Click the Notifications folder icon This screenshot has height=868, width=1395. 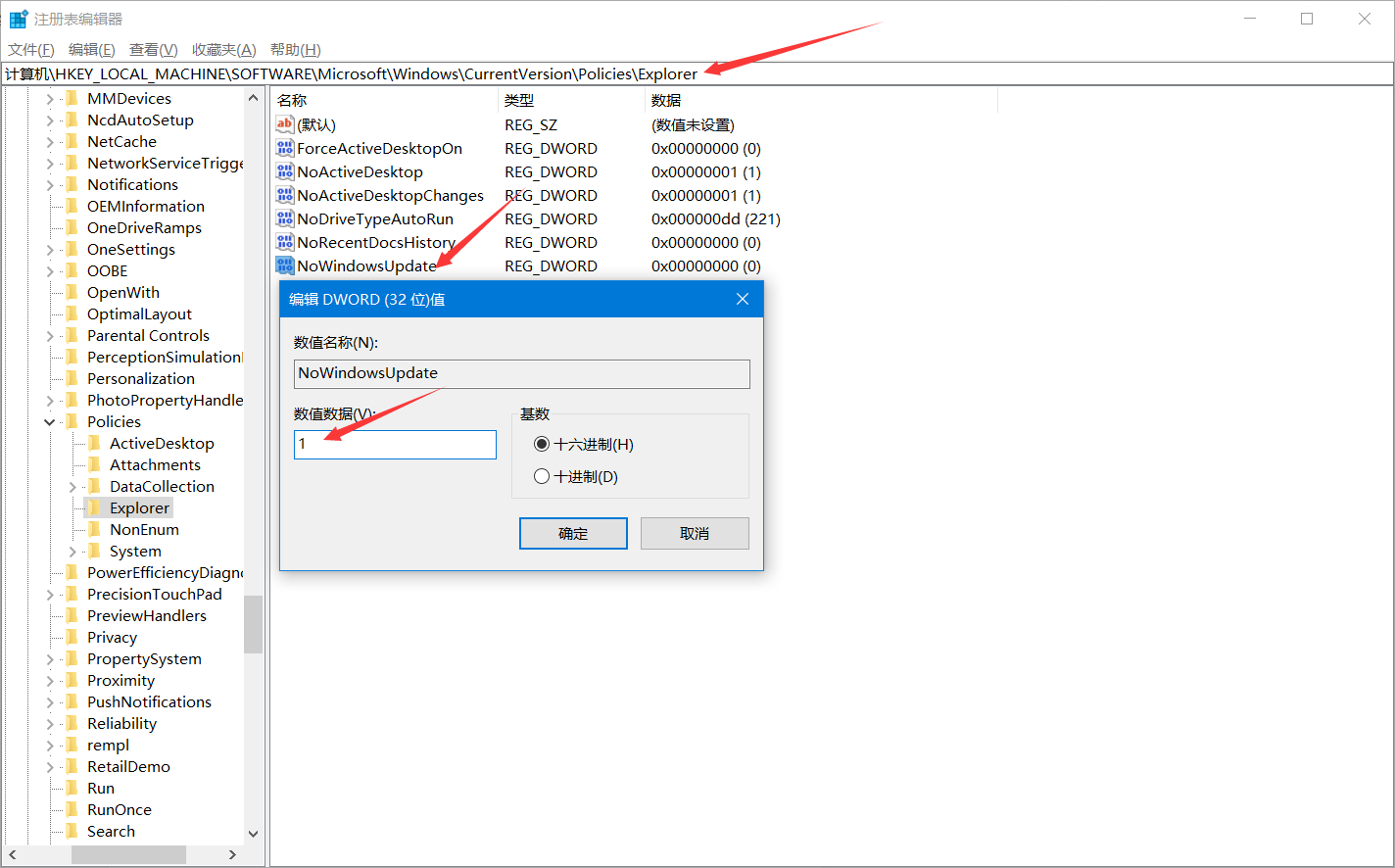72,184
